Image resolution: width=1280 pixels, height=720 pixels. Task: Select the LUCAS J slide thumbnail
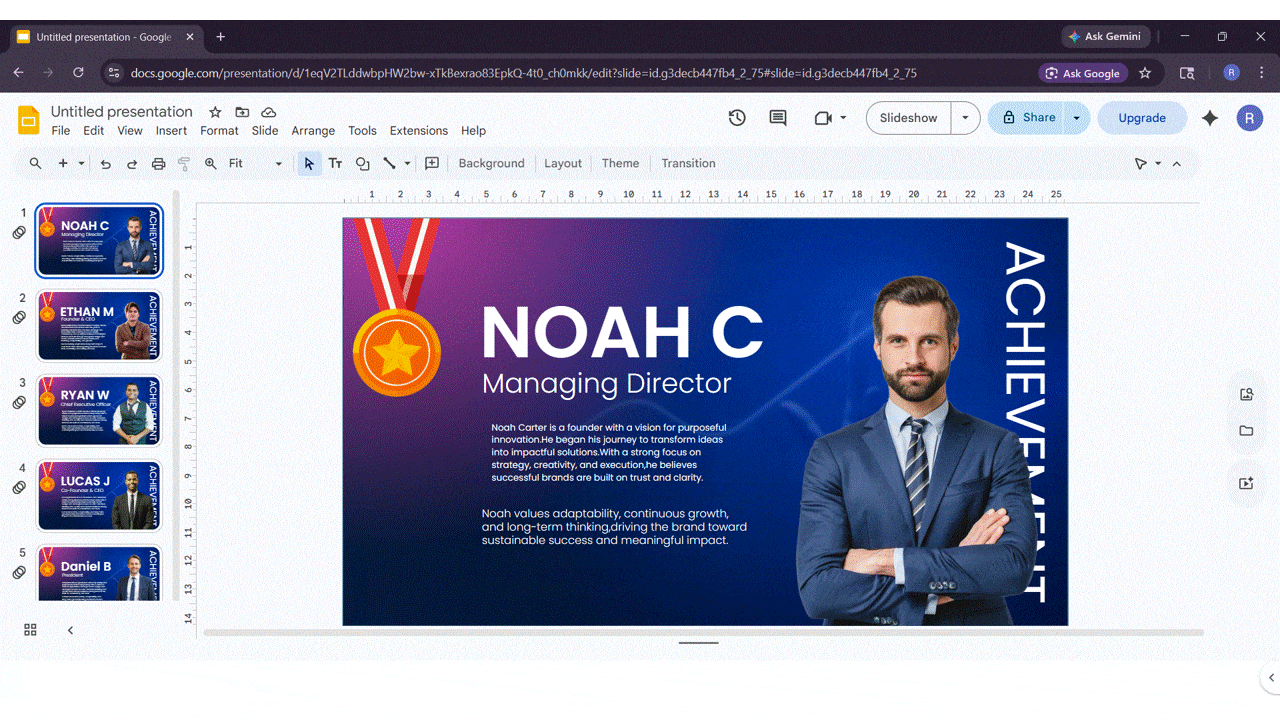[99, 495]
